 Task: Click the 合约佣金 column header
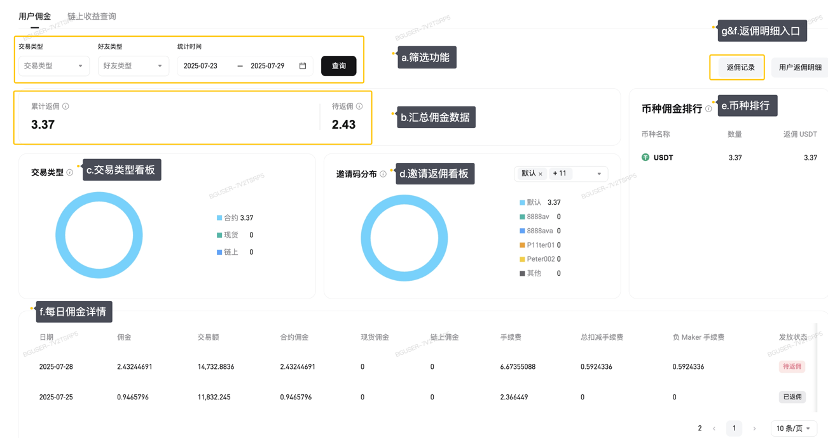(x=294, y=337)
